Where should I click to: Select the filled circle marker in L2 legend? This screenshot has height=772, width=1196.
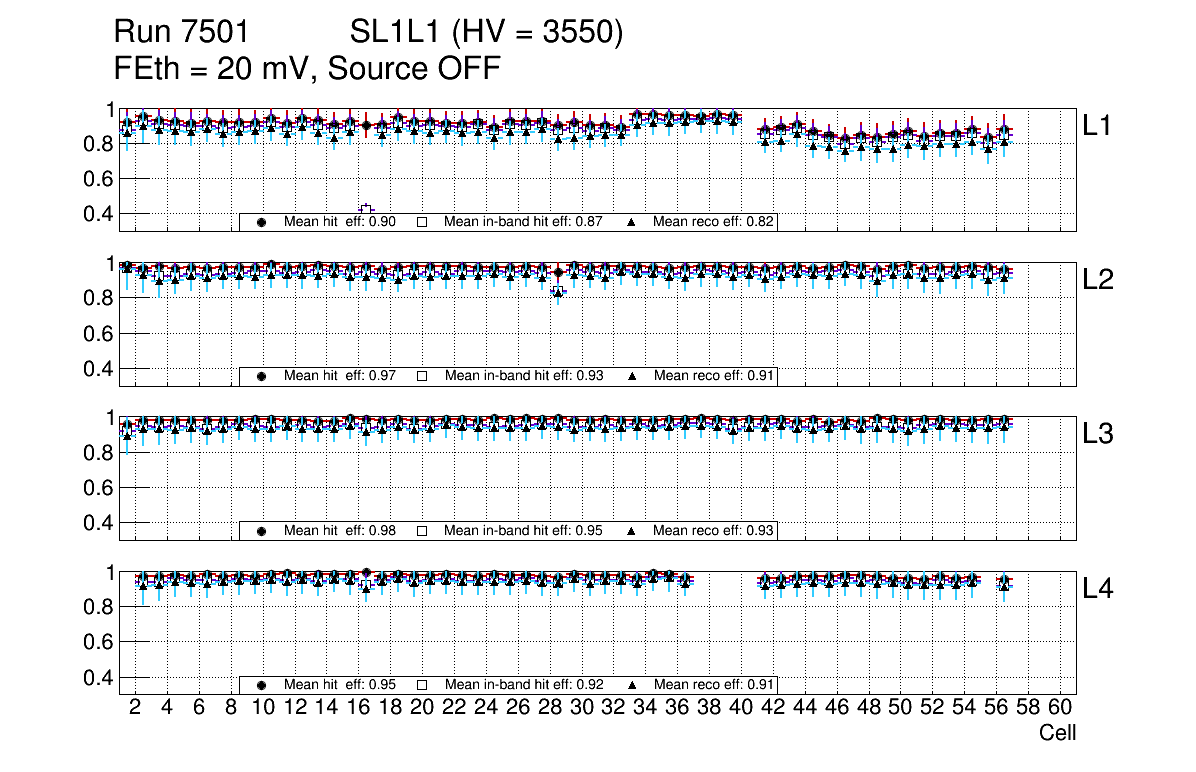pyautogui.click(x=262, y=376)
